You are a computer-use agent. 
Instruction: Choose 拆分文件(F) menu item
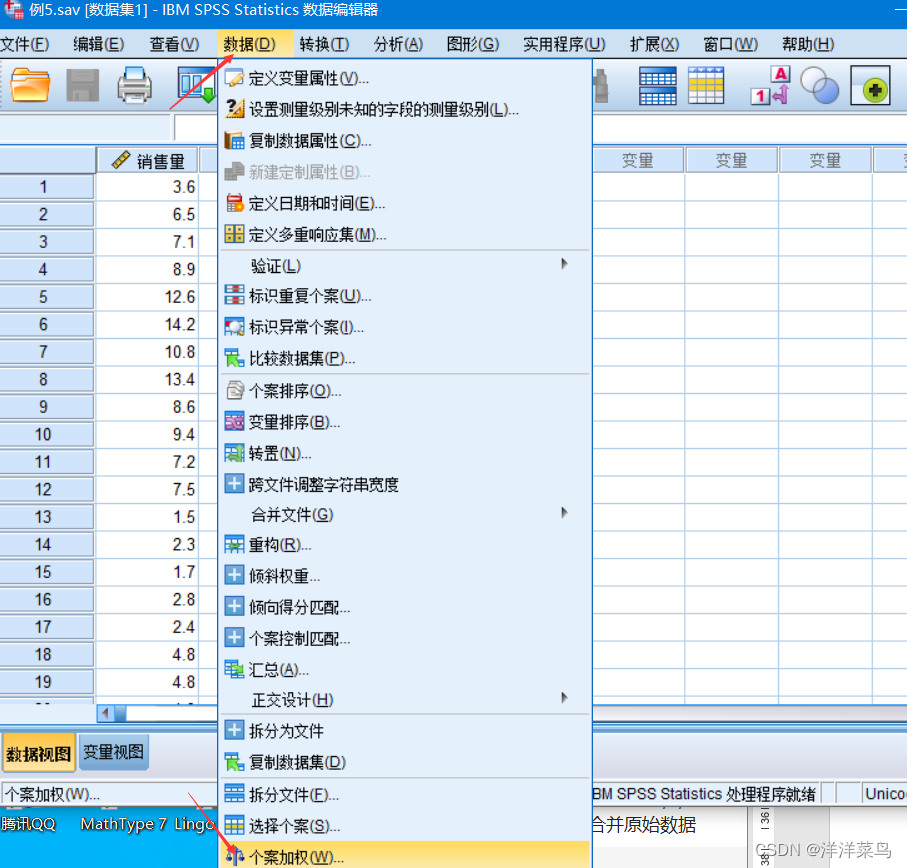pyautogui.click(x=405, y=795)
